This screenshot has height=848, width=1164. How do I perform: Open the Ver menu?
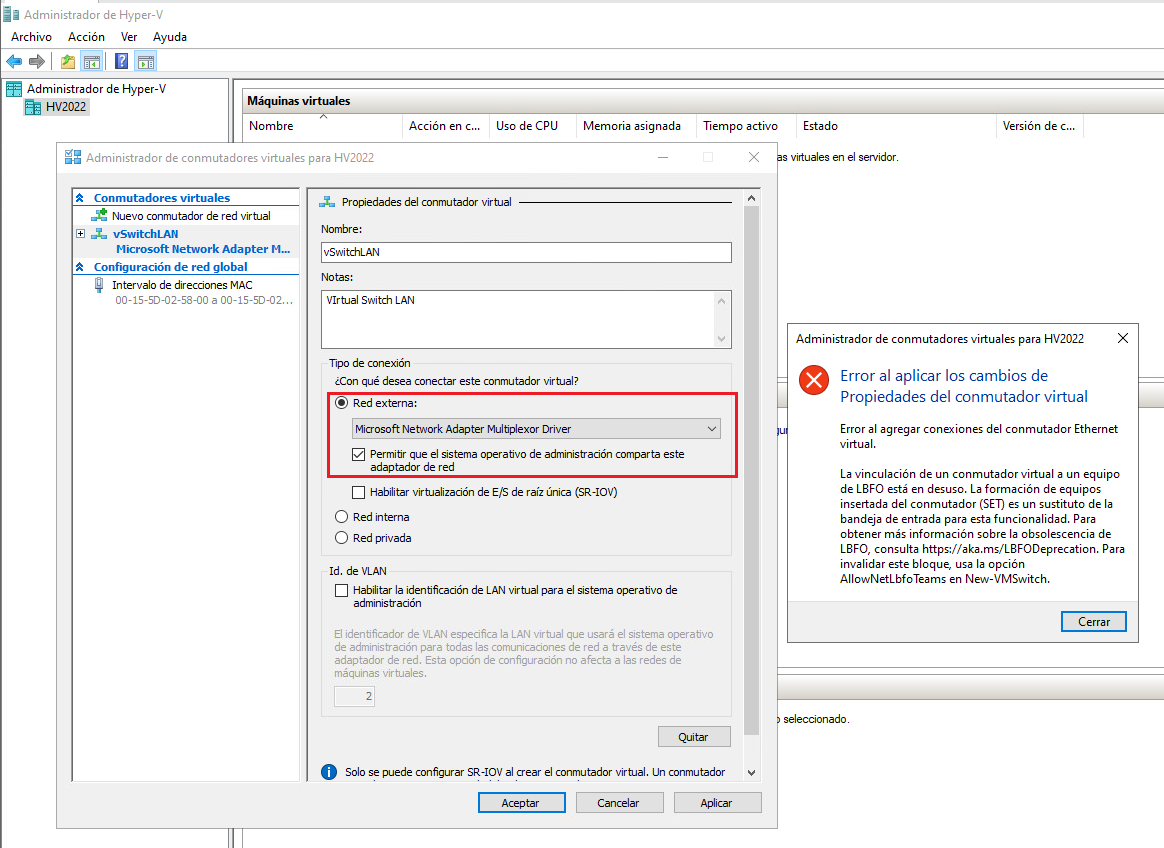128,36
